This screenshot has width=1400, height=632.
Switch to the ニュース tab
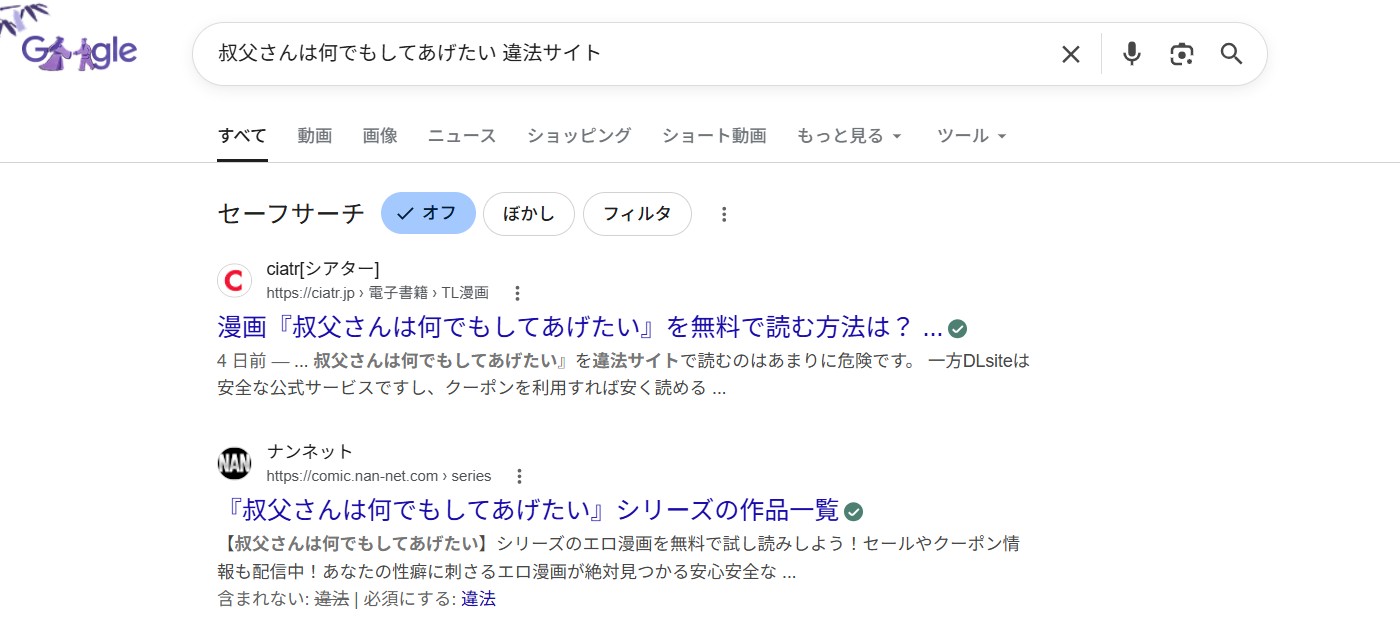click(462, 136)
